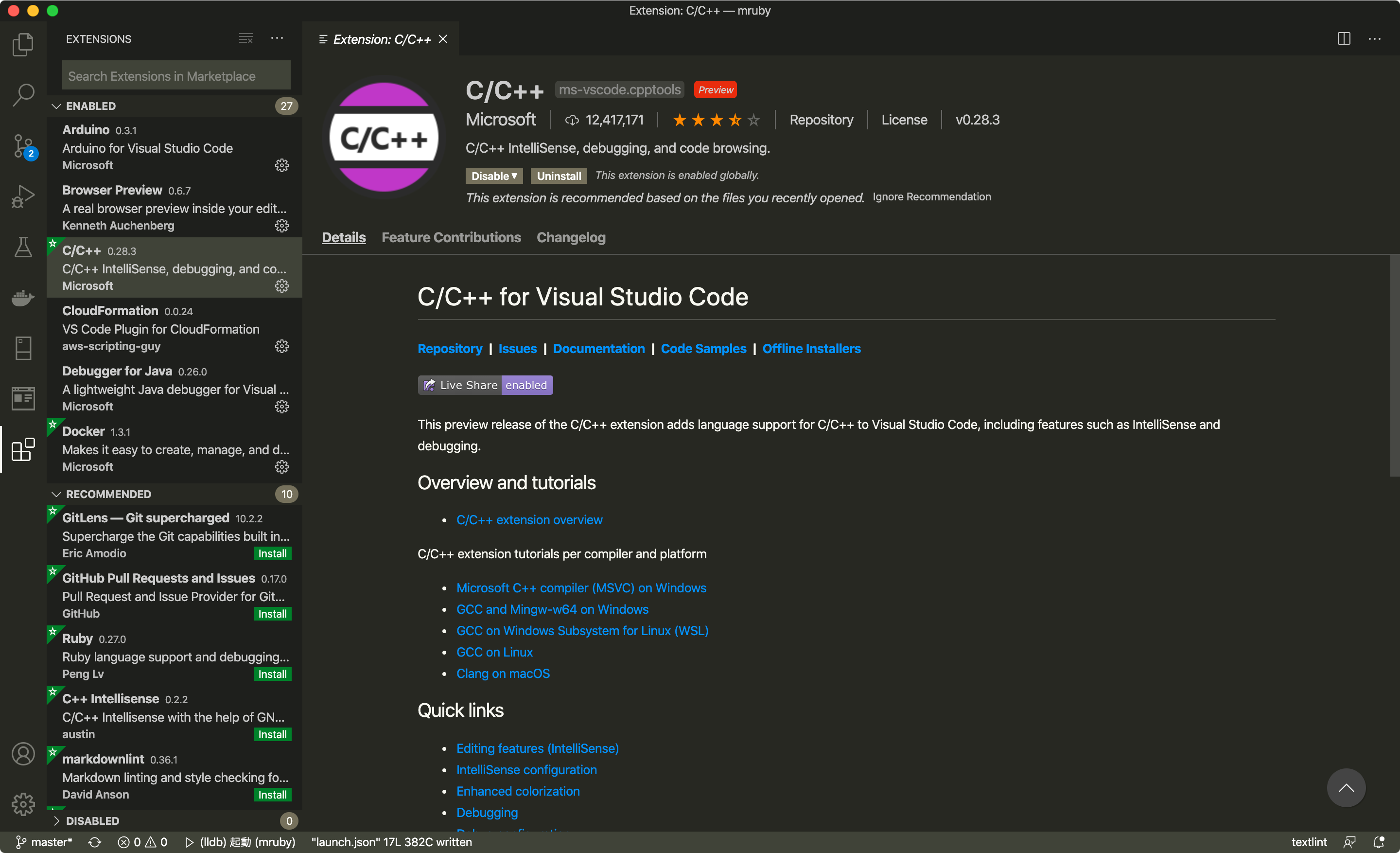This screenshot has height=853, width=1400.
Task: Open the Testing beaker icon
Action: click(23, 247)
